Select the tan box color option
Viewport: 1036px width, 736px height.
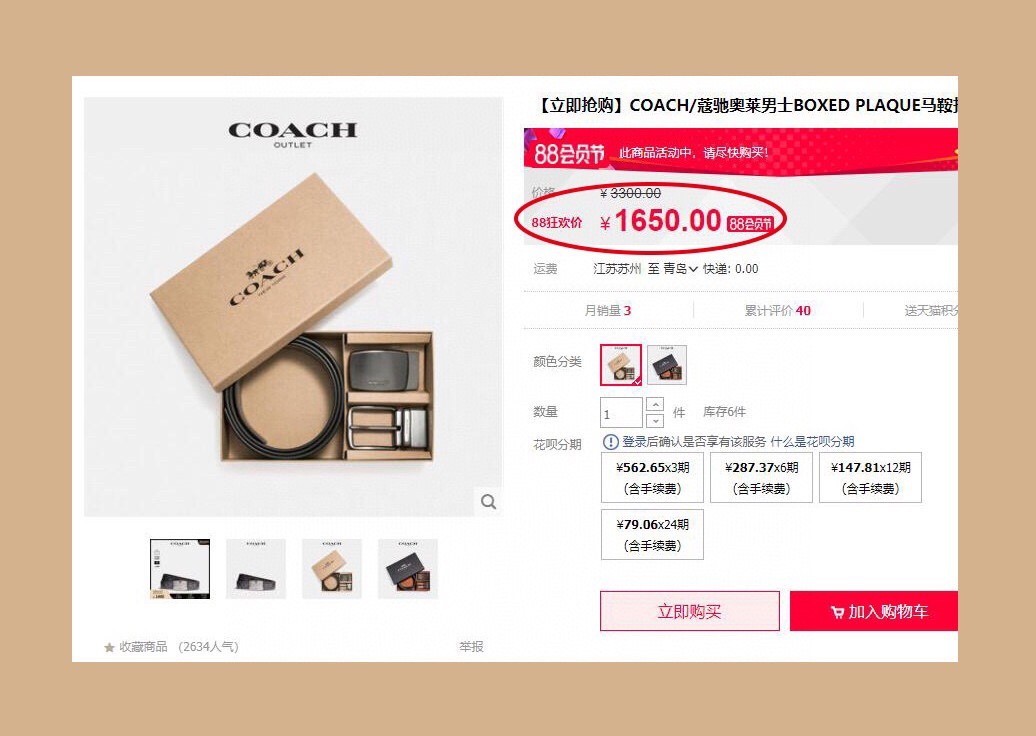pos(621,365)
